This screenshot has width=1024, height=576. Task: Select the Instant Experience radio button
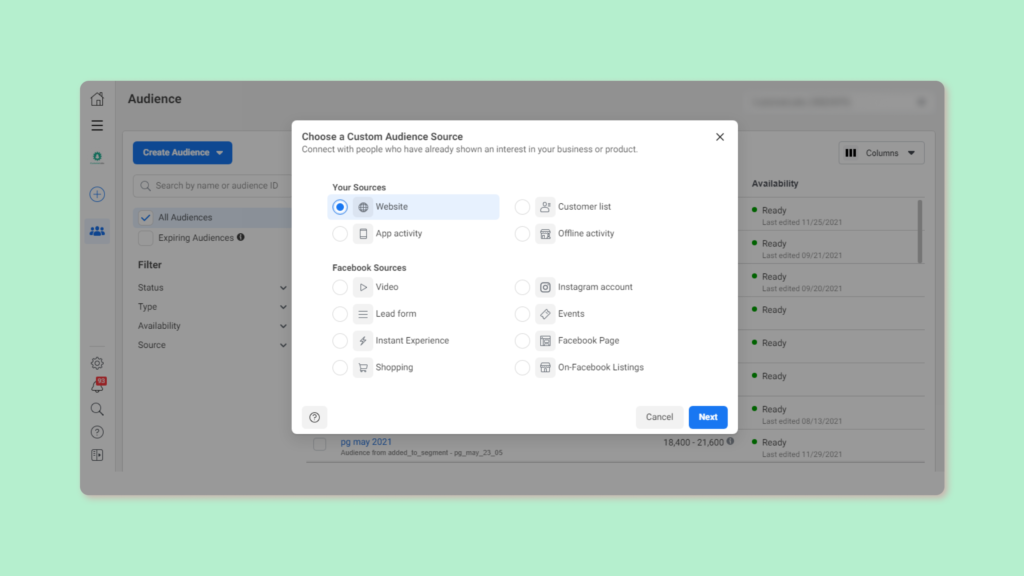point(340,341)
